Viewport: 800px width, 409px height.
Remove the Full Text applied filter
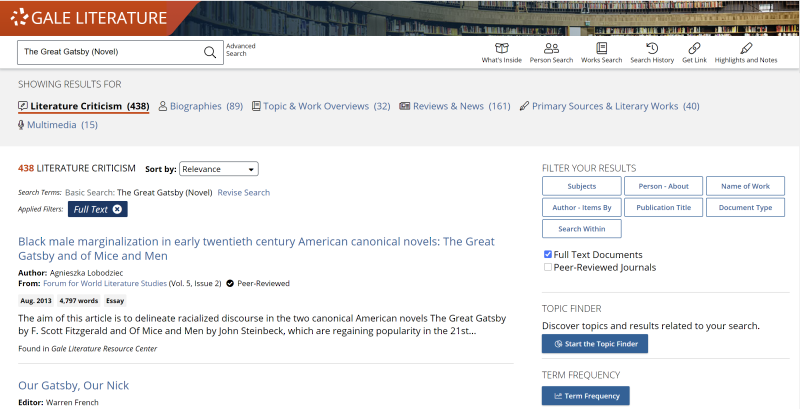(x=117, y=209)
